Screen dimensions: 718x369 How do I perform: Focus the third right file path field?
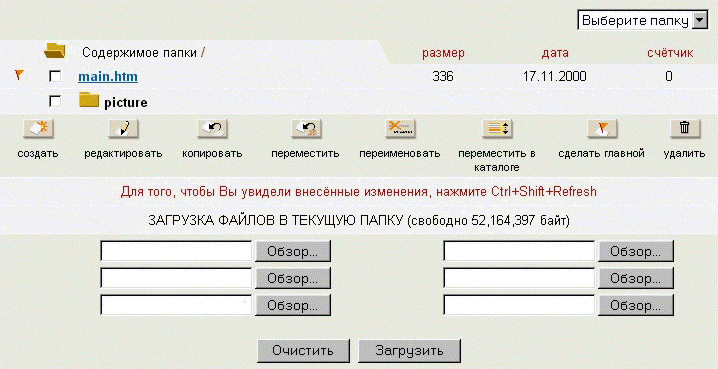(519, 305)
